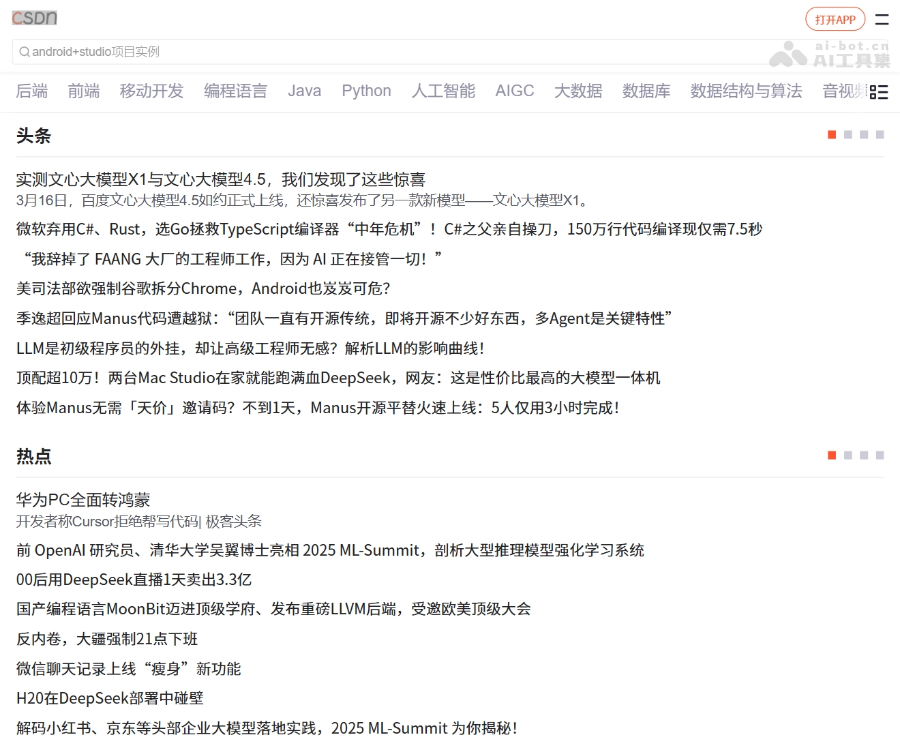Select first 热点 carousel dot
Image resolution: width=900 pixels, height=750 pixels.
coord(832,455)
